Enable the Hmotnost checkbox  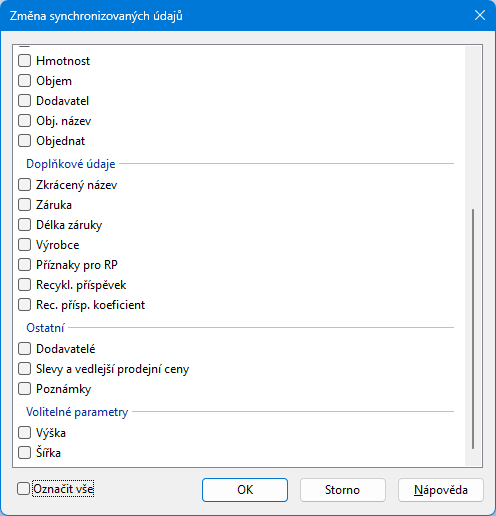coord(24,61)
